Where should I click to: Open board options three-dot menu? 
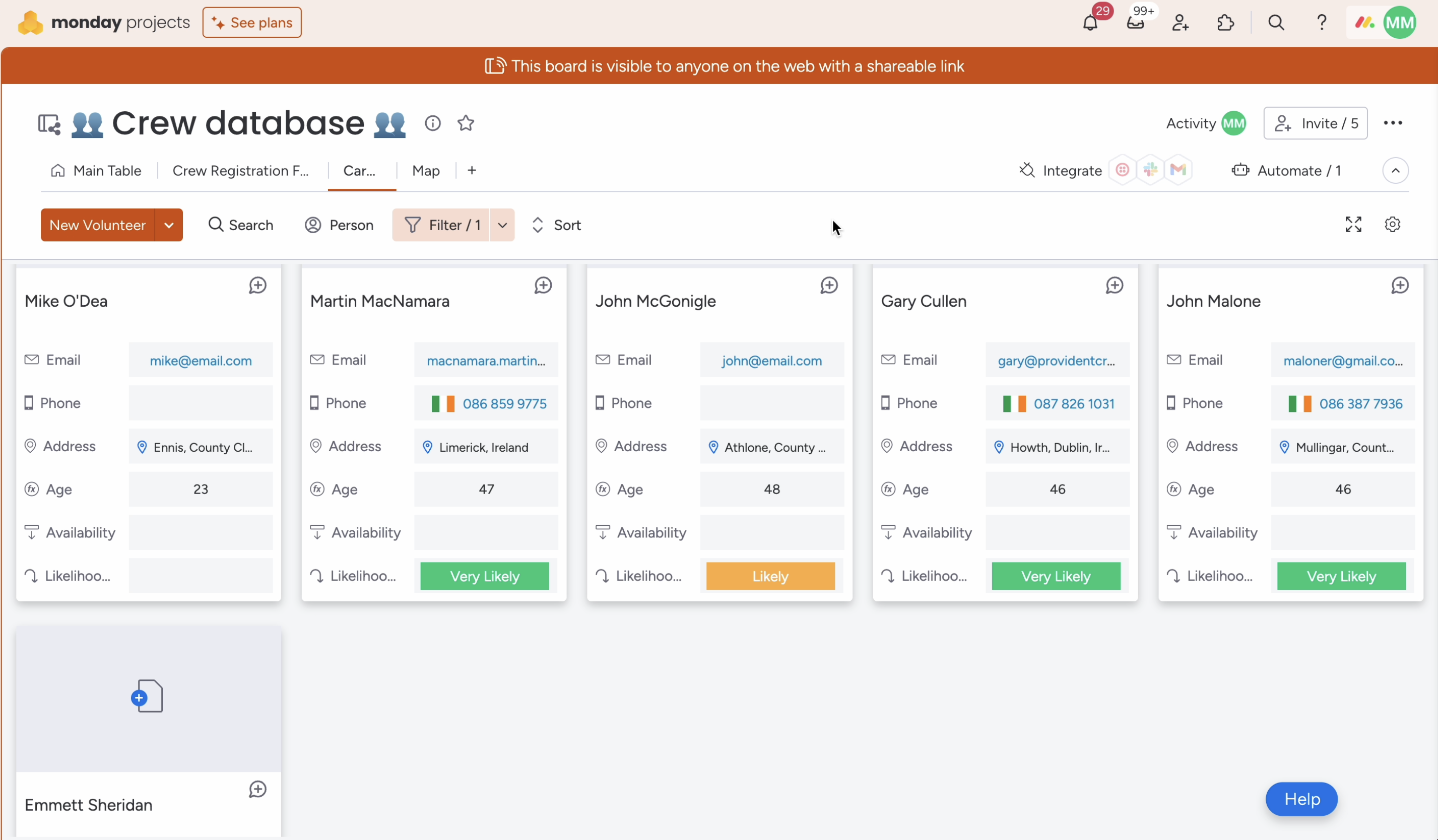pos(1392,123)
